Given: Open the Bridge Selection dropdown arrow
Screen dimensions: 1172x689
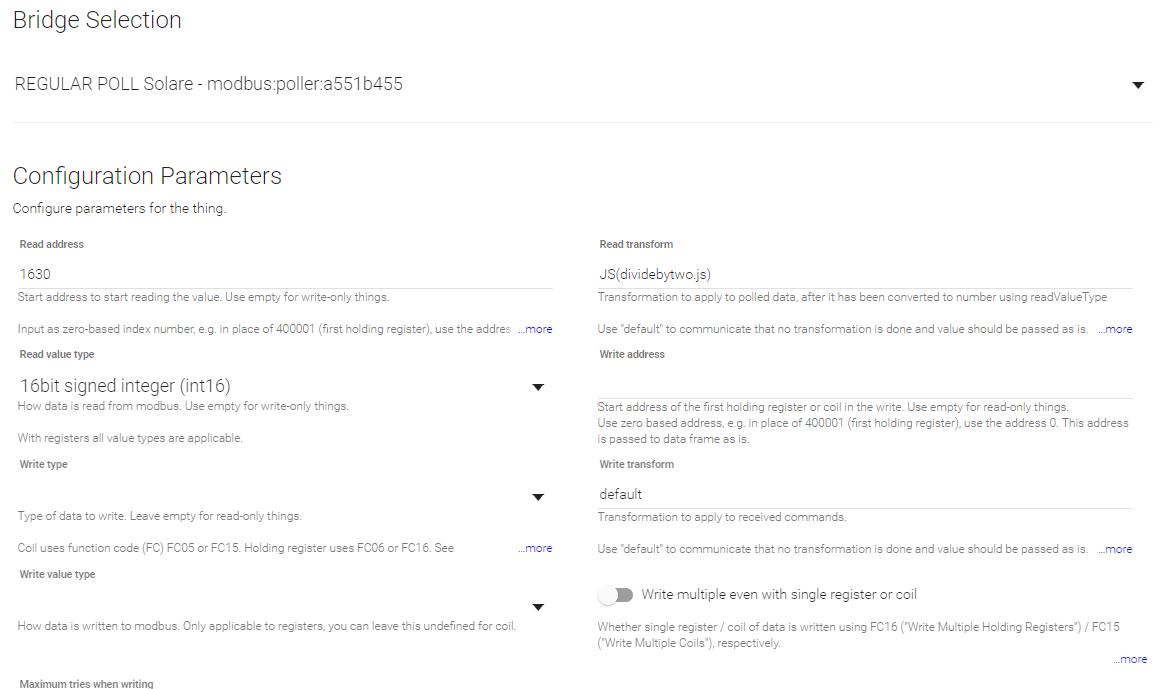Looking at the screenshot, I should point(1138,85).
